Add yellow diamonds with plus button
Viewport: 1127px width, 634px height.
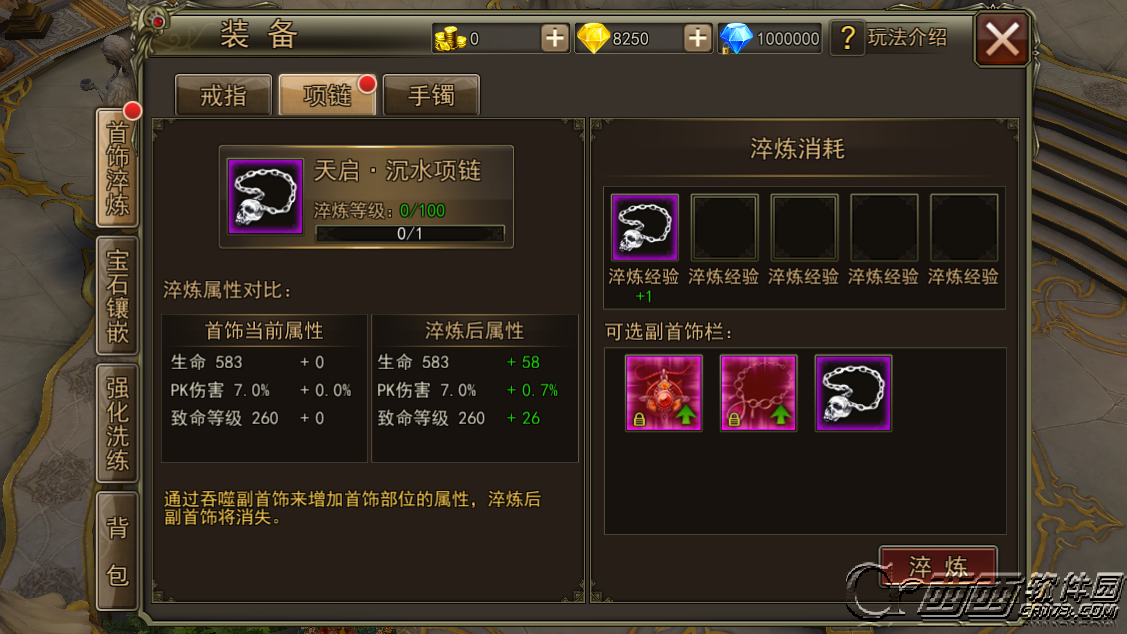[x=697, y=38]
